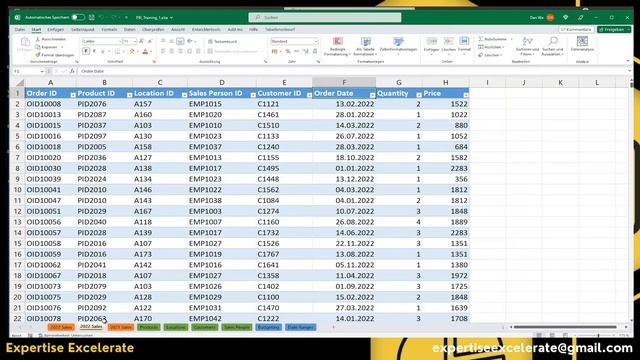Align text left in the Ausrichtung group

(x=163, y=51)
